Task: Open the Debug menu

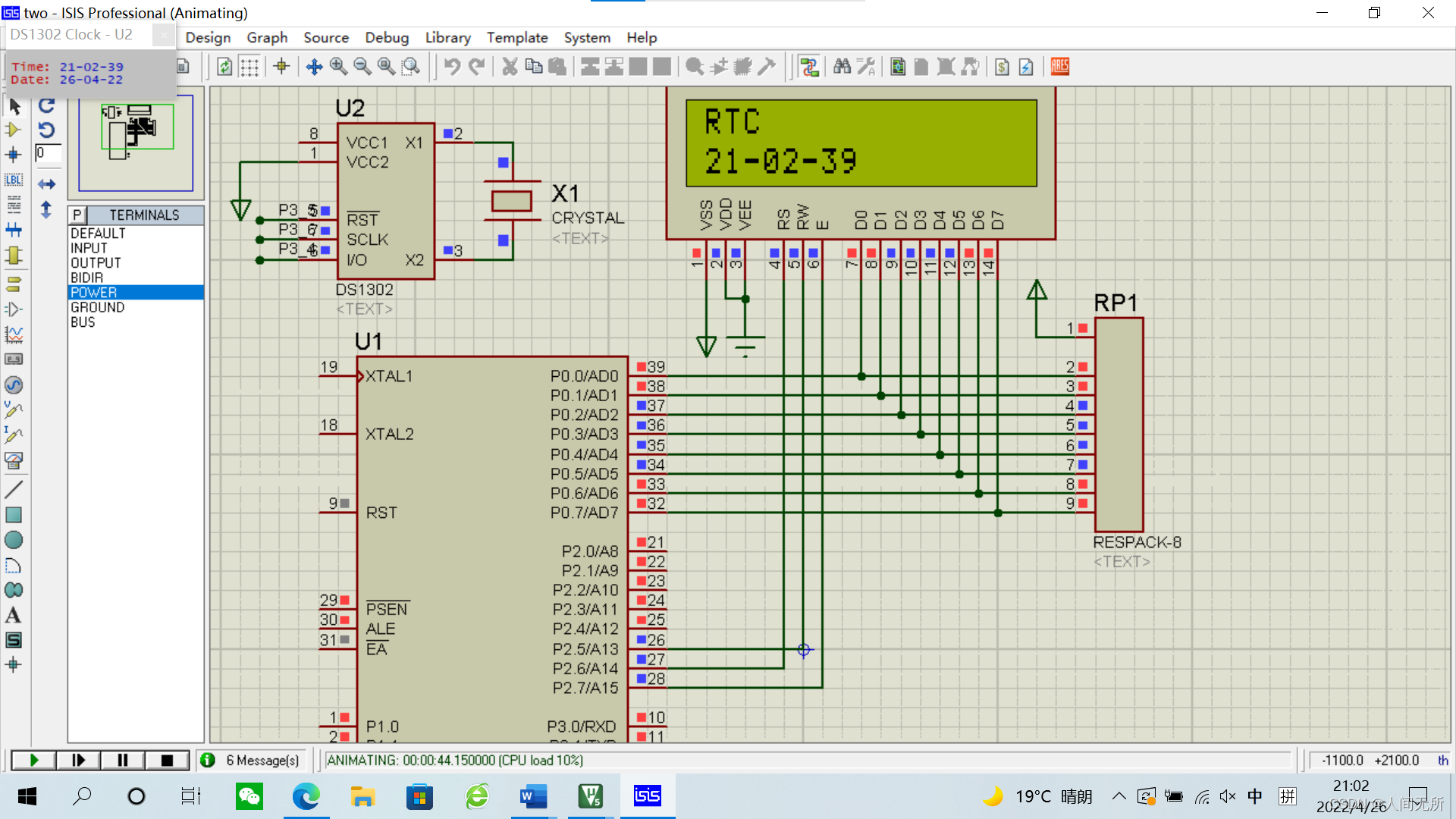Action: point(386,37)
